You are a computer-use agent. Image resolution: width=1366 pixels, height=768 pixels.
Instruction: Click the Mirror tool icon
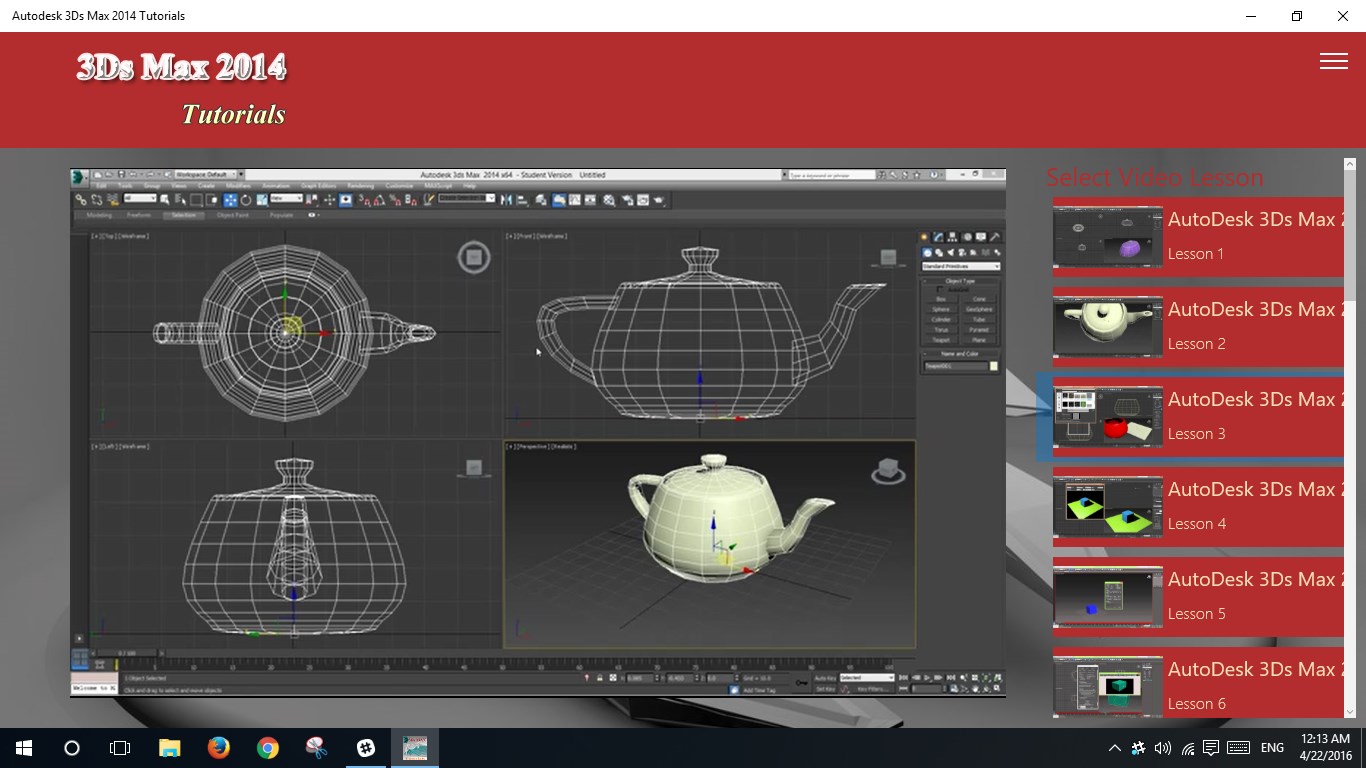[506, 199]
